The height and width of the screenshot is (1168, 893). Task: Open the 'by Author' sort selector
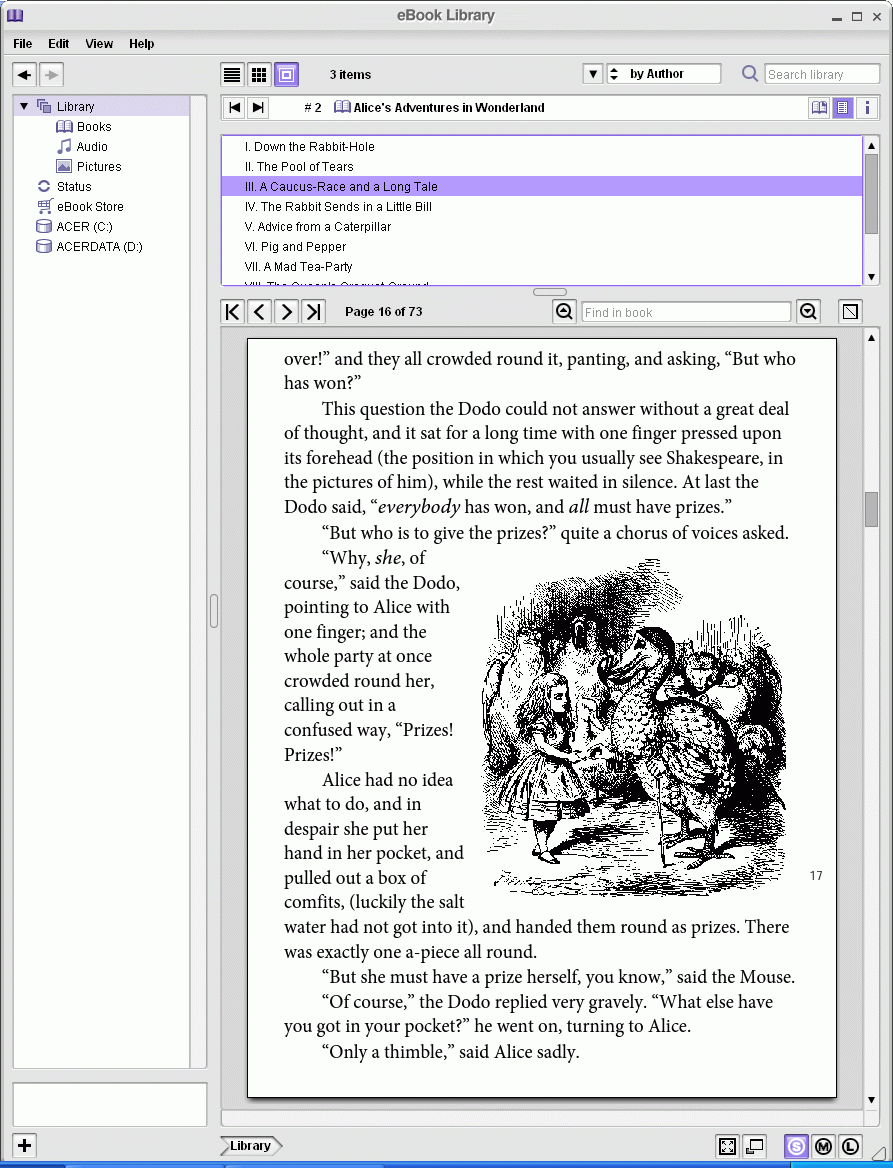(664, 74)
